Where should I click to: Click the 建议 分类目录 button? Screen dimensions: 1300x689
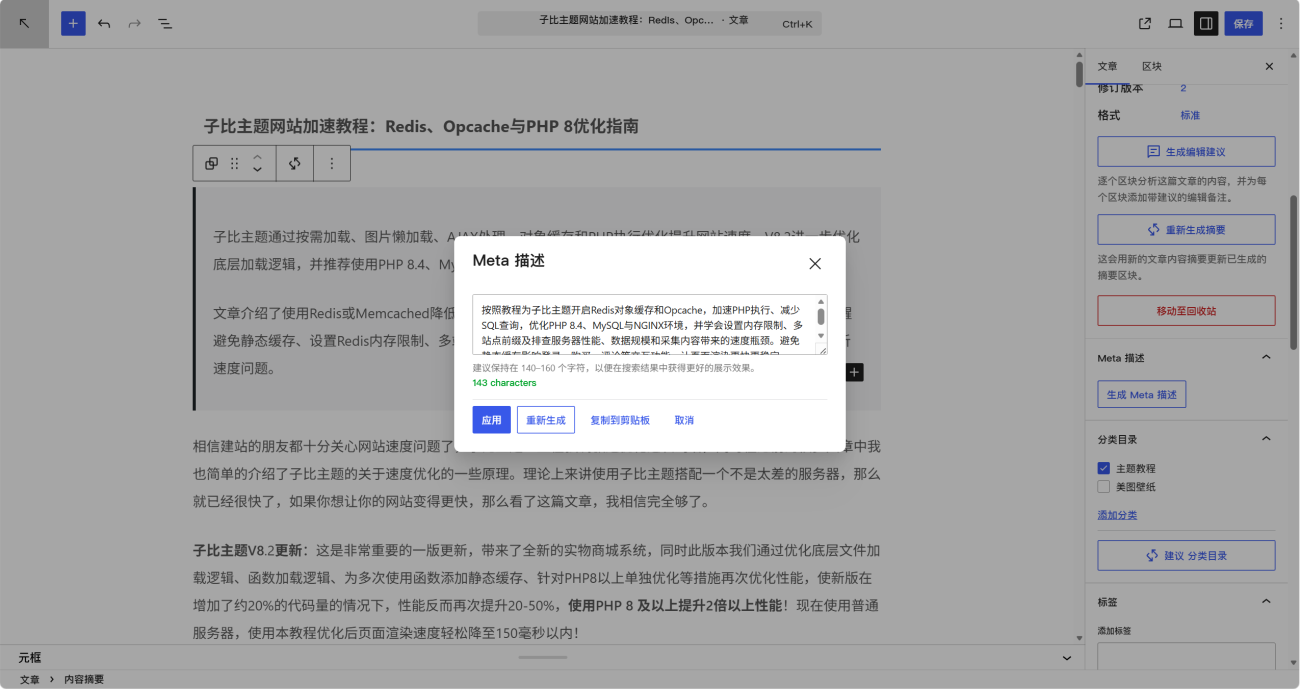point(1186,556)
